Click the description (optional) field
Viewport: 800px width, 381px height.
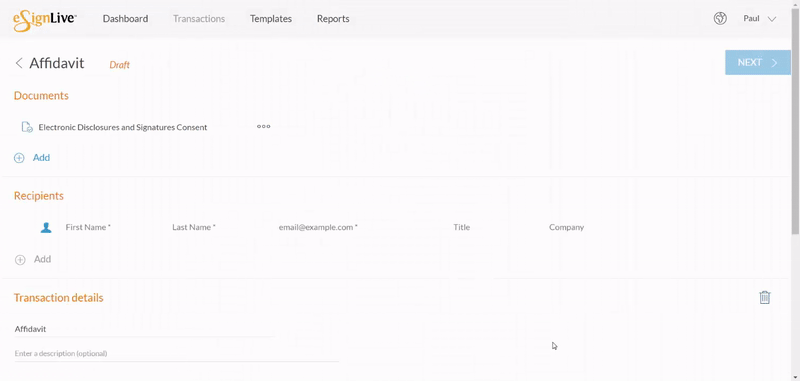pyautogui.click(x=177, y=353)
